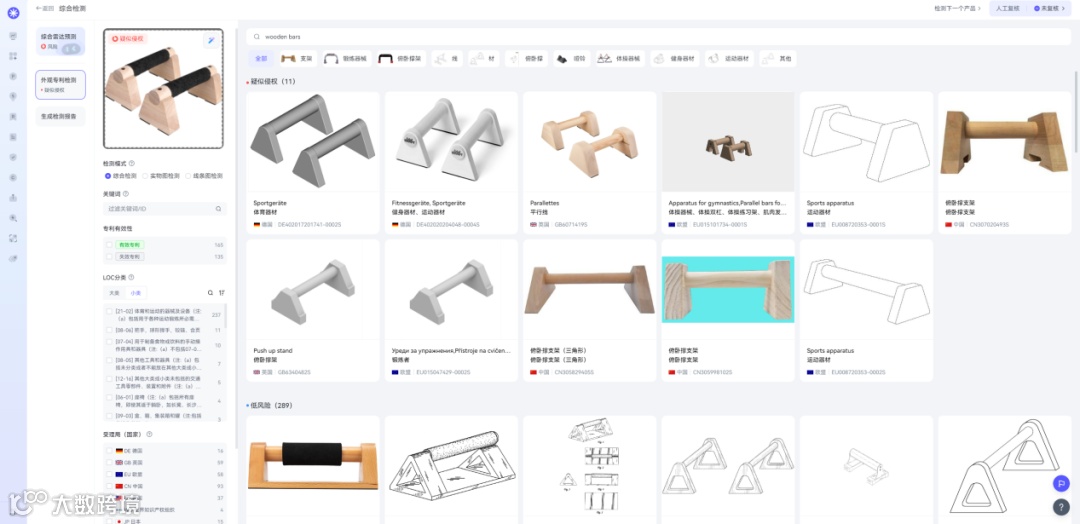Screen dimensions: 1080x524
Task: Click the search bar magnifier icon
Action: (x=257, y=36)
